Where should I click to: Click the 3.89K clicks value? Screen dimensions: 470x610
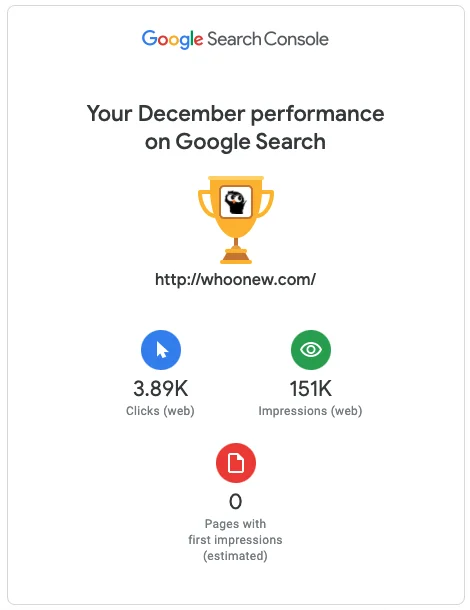pyautogui.click(x=160, y=389)
